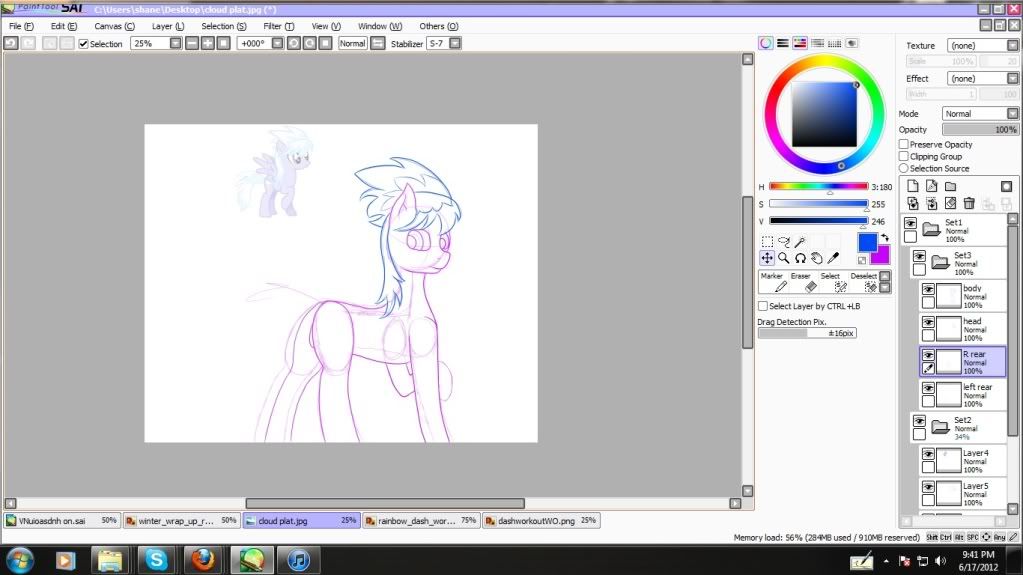The height and width of the screenshot is (575, 1023).
Task: Select the Zoom magnifier tool
Action: pyautogui.click(x=784, y=258)
